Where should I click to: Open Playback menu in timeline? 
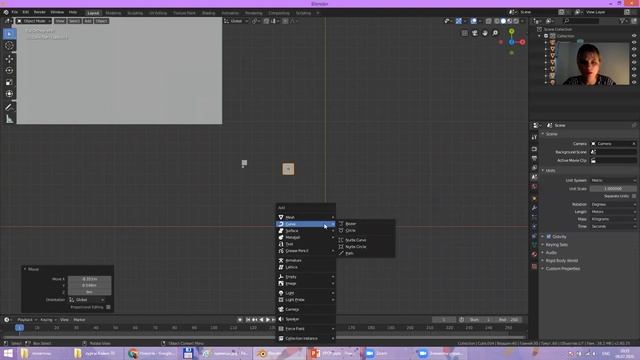[27, 320]
